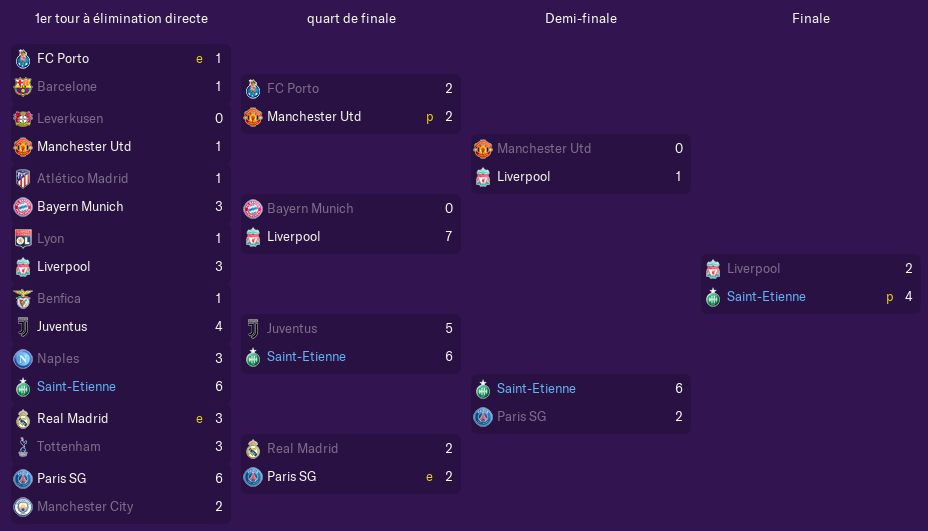928x531 pixels.
Task: Click the quart de finale header
Action: pos(351,19)
